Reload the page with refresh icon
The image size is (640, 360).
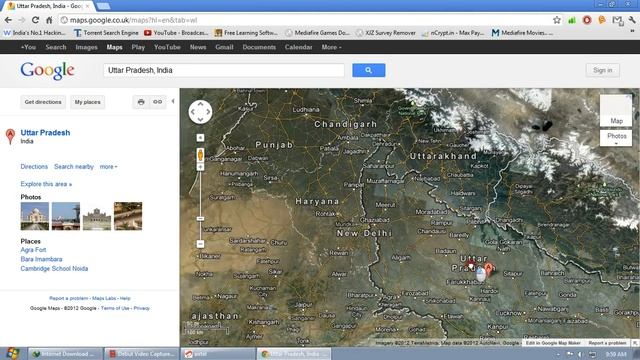(35, 20)
